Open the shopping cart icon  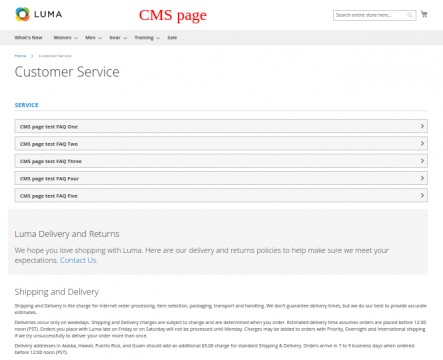click(424, 14)
